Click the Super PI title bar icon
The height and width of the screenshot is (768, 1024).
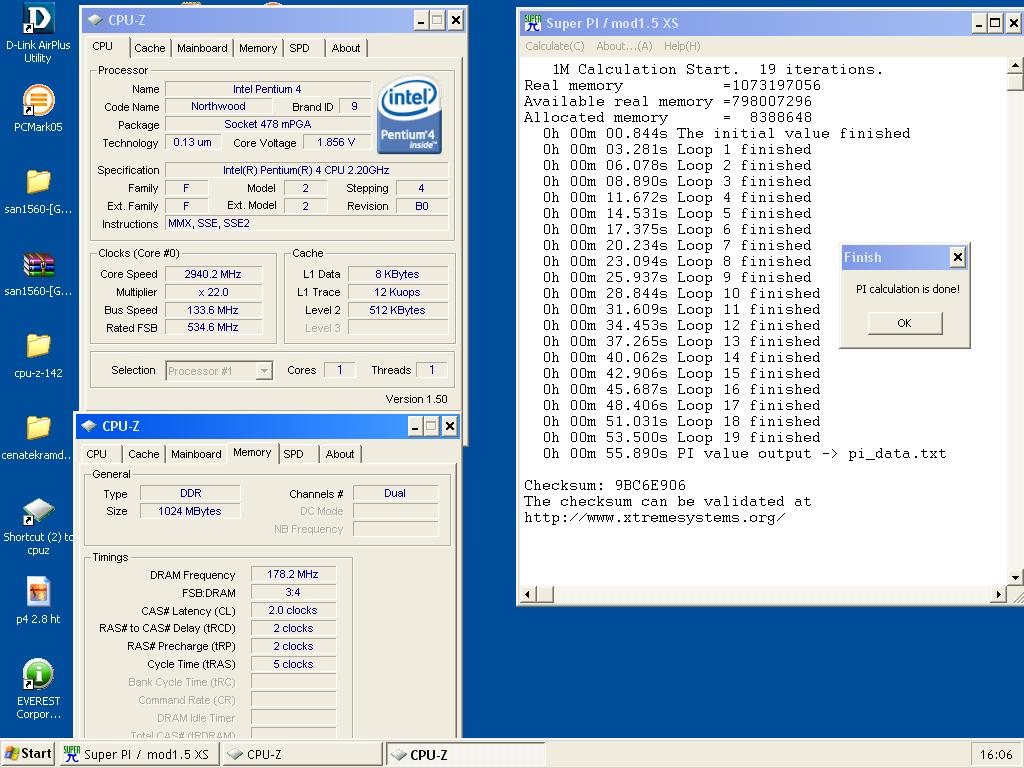532,23
